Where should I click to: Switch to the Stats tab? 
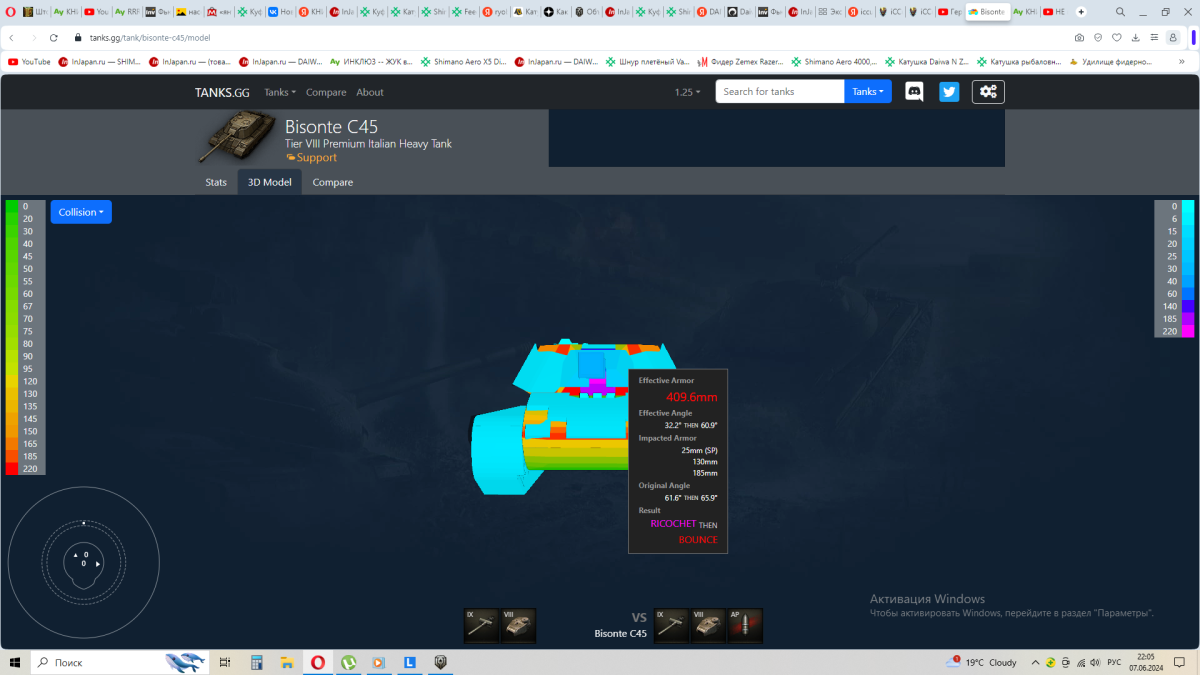[x=216, y=182]
